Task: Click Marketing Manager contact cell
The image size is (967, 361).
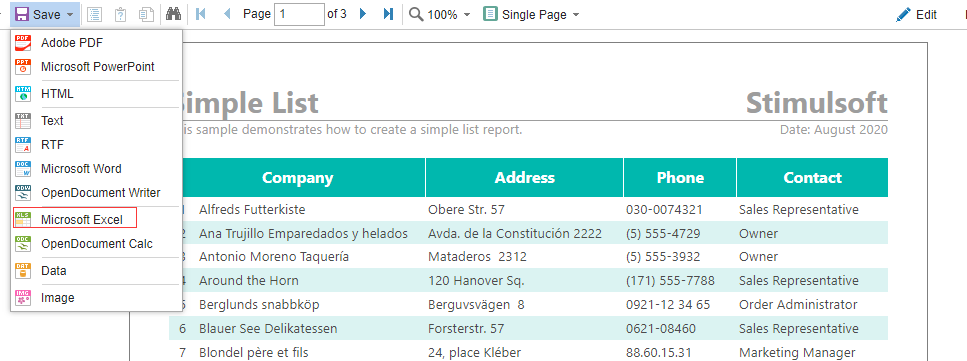Action: coord(797,353)
